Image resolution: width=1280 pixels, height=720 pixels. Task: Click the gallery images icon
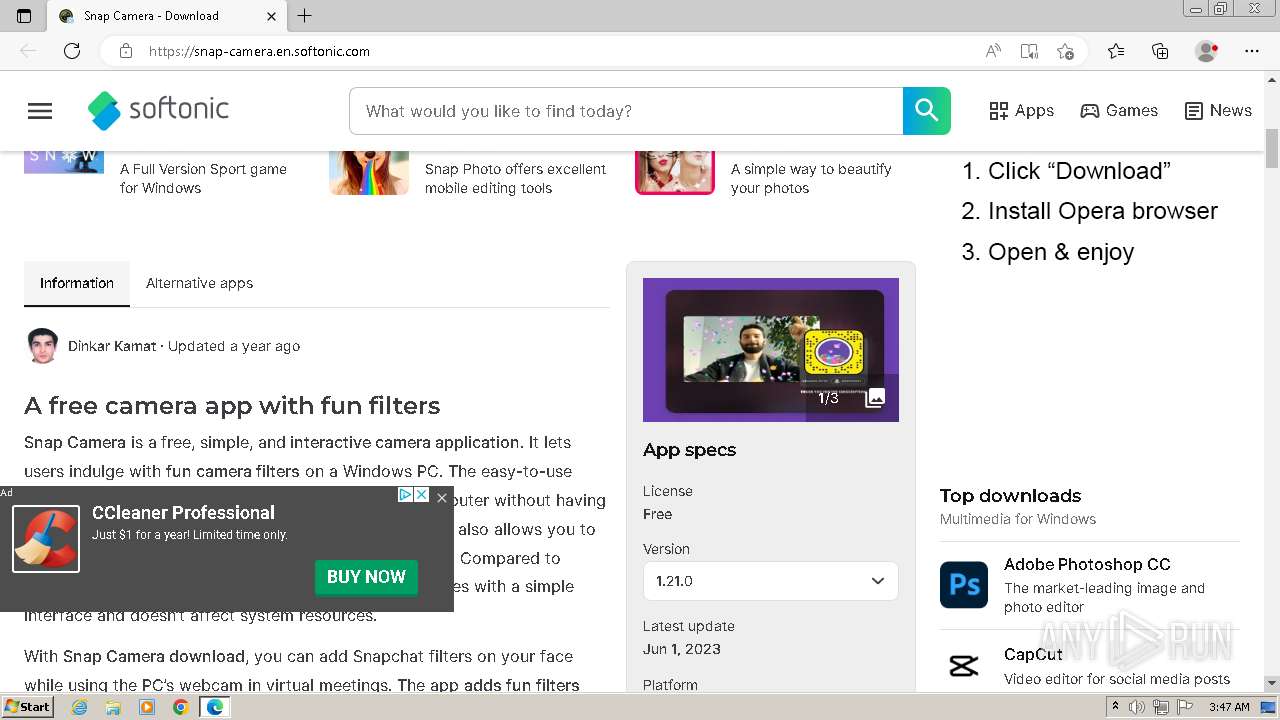875,398
